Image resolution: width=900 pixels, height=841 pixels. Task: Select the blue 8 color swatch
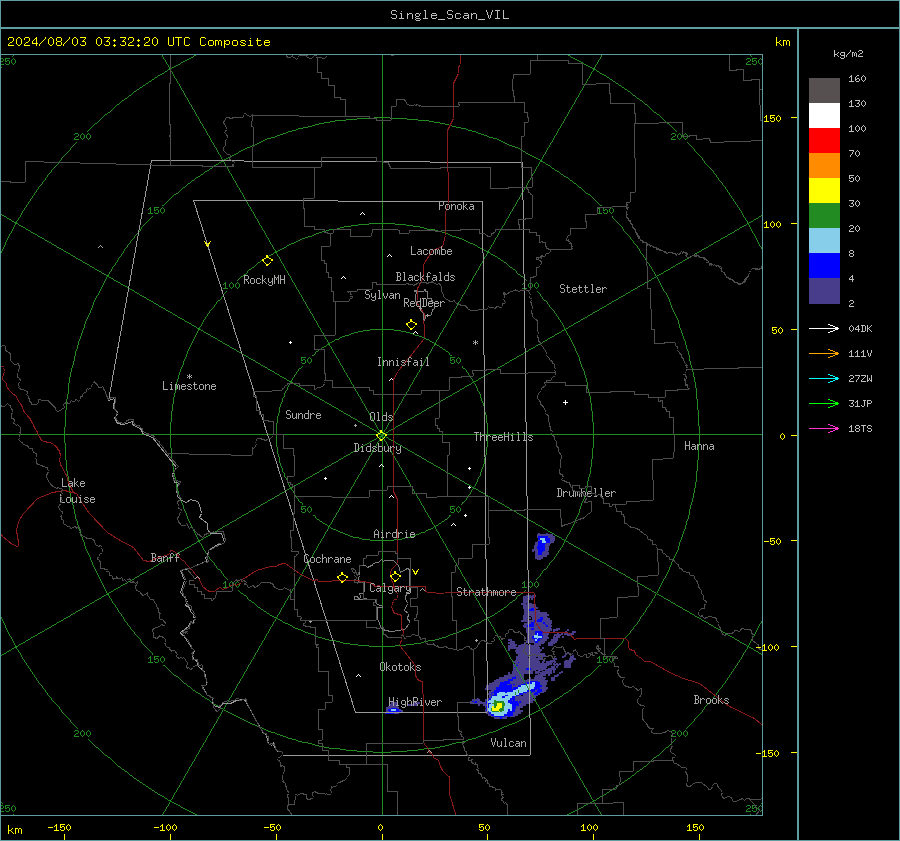click(x=824, y=265)
